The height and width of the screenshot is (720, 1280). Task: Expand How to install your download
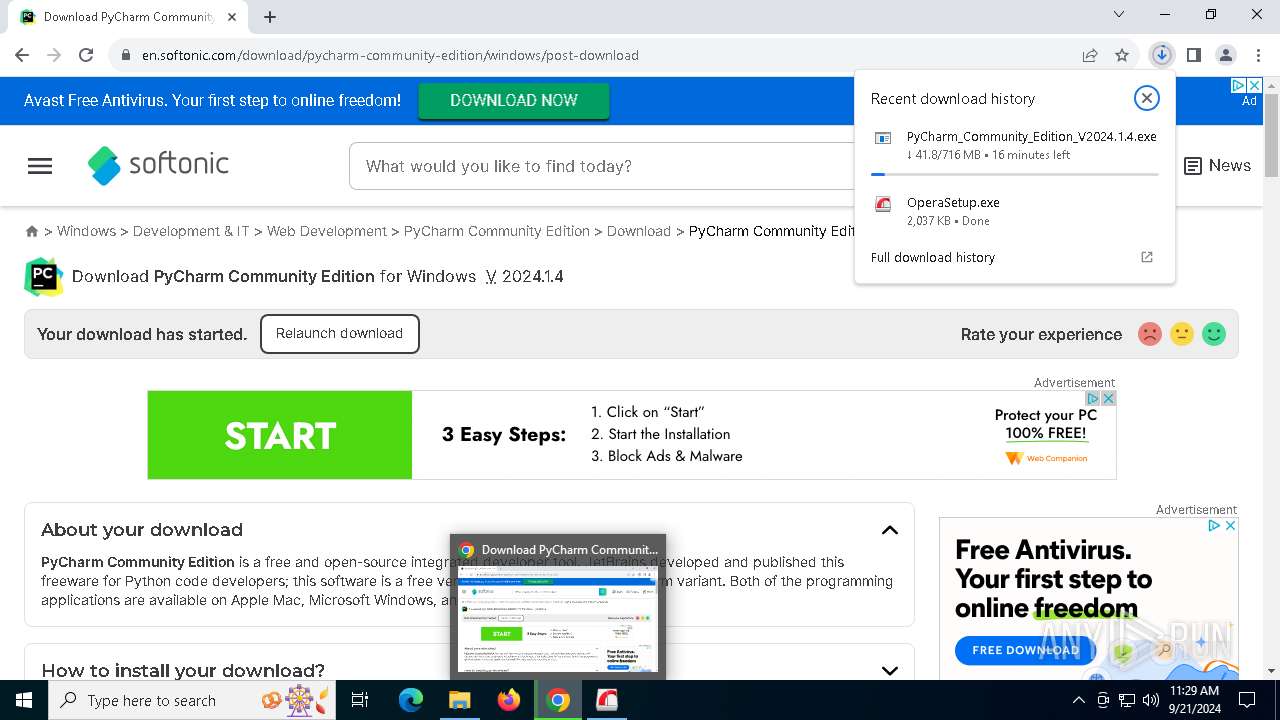click(889, 671)
